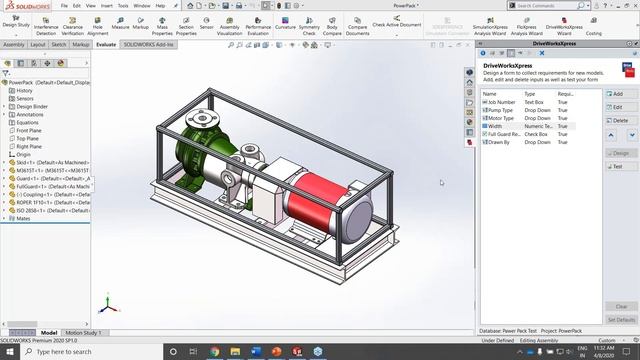Open the Costing tool

[593, 26]
